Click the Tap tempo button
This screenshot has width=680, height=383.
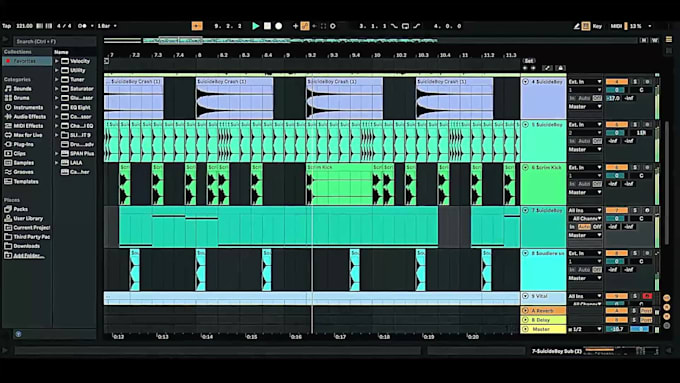tap(7, 26)
